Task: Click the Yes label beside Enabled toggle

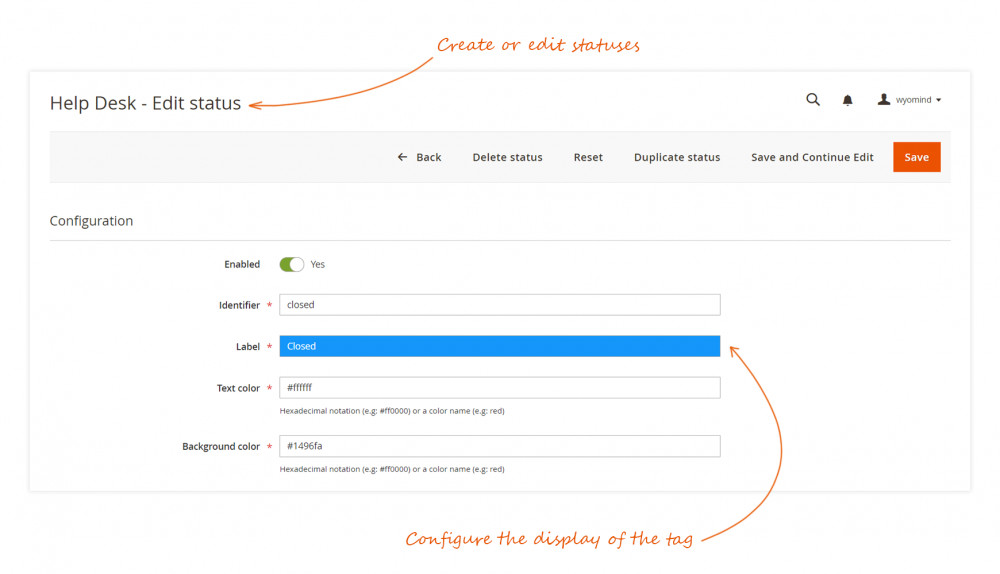Action: pyautogui.click(x=318, y=265)
